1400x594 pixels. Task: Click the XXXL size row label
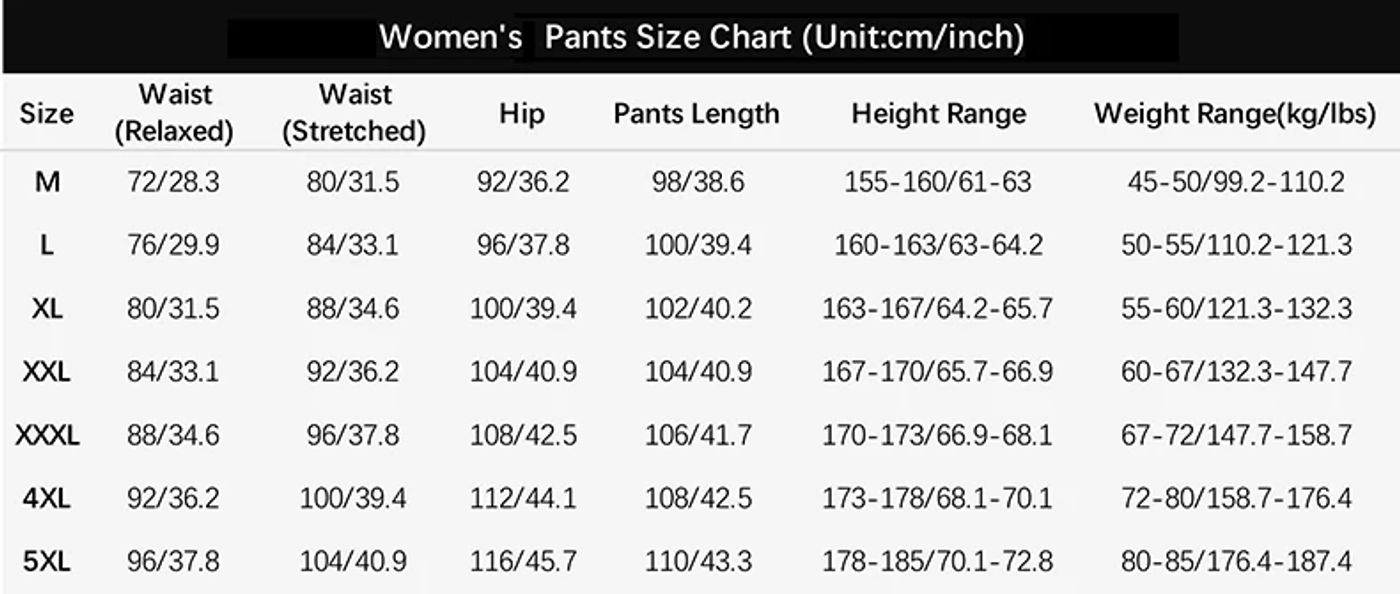point(47,436)
